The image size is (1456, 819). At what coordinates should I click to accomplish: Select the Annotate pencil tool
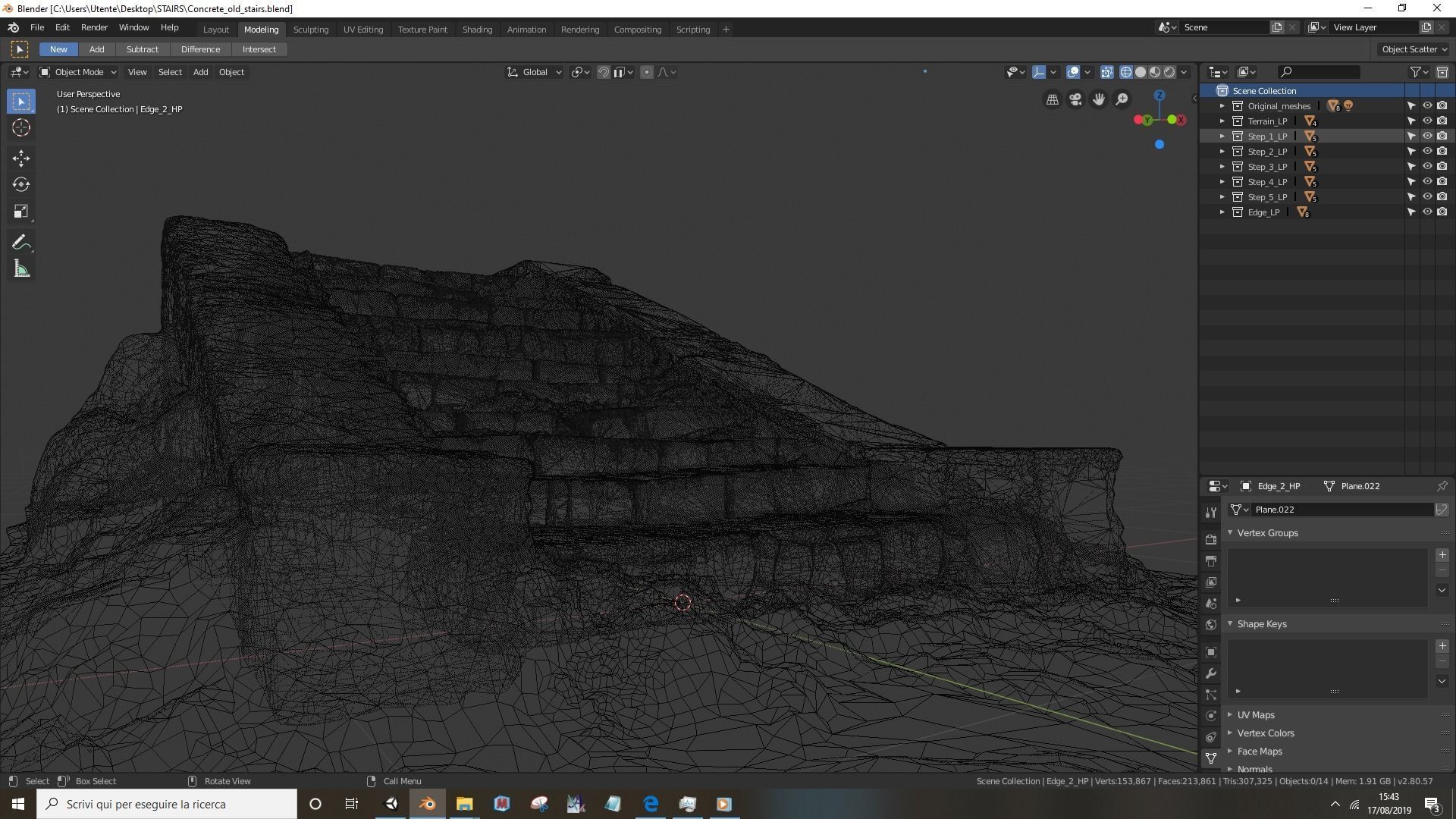21,243
